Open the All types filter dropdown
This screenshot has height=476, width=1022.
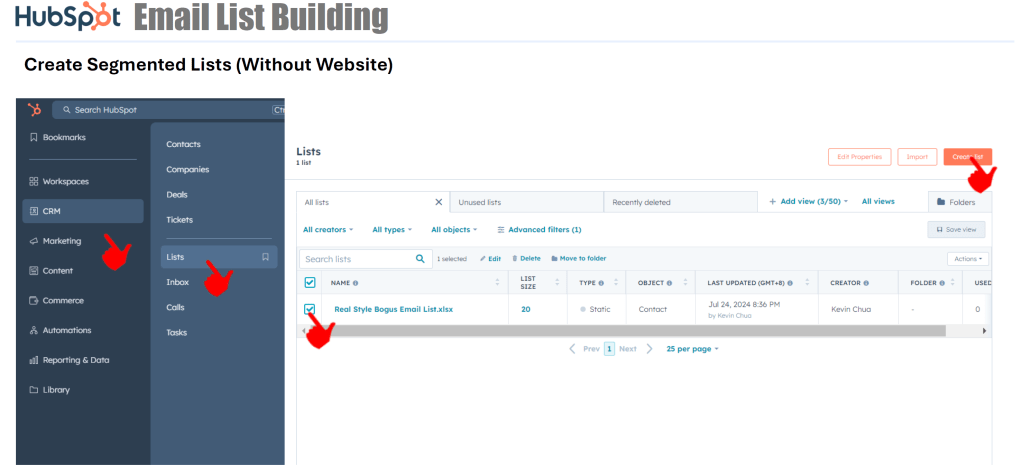(392, 230)
